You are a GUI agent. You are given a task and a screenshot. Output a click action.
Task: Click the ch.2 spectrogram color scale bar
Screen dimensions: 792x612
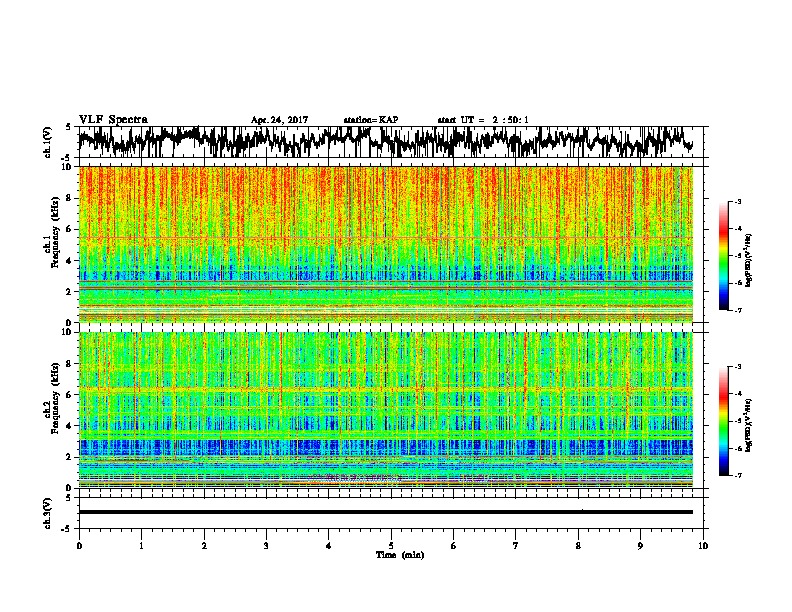tap(723, 421)
